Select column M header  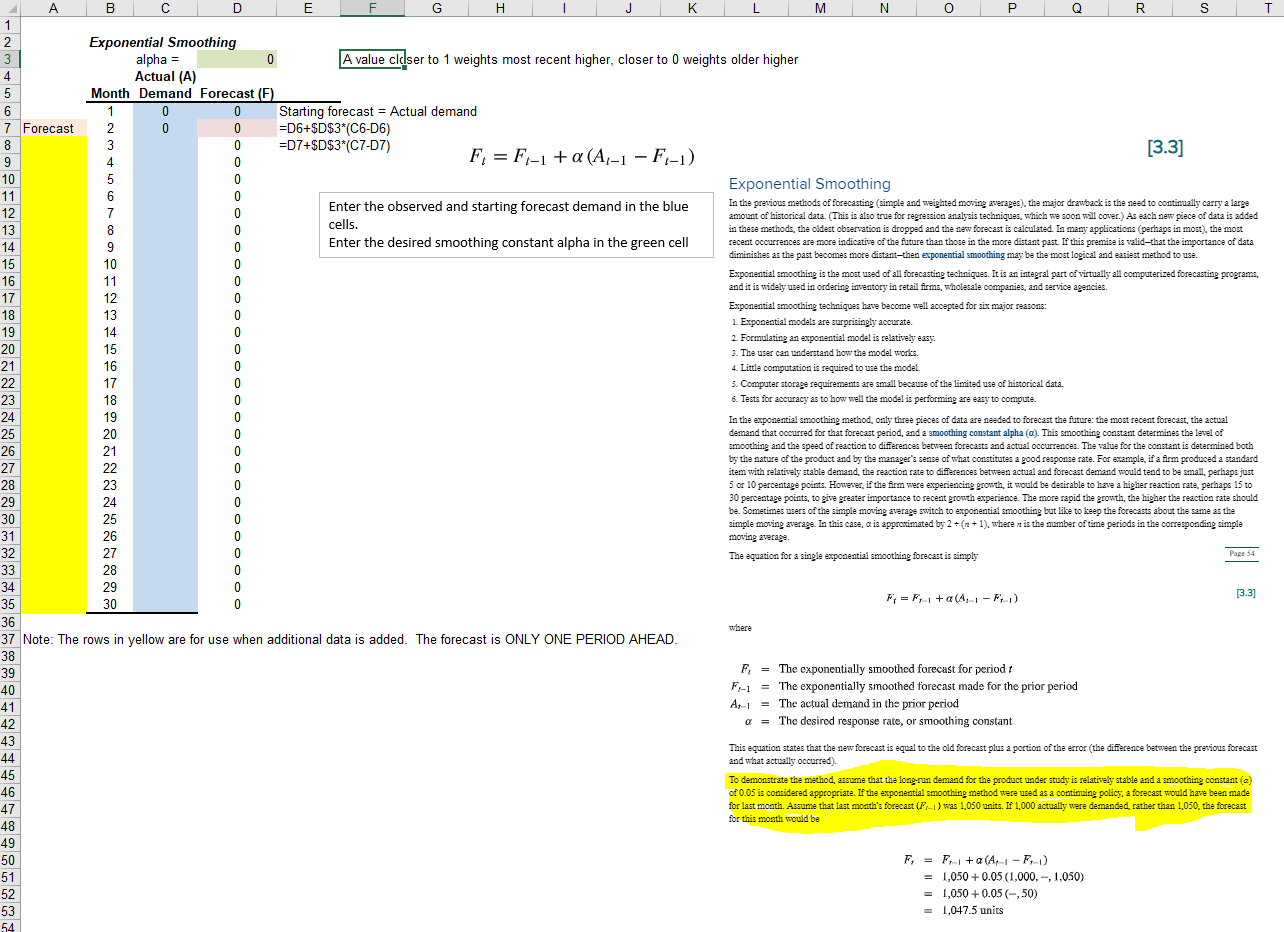pos(820,8)
